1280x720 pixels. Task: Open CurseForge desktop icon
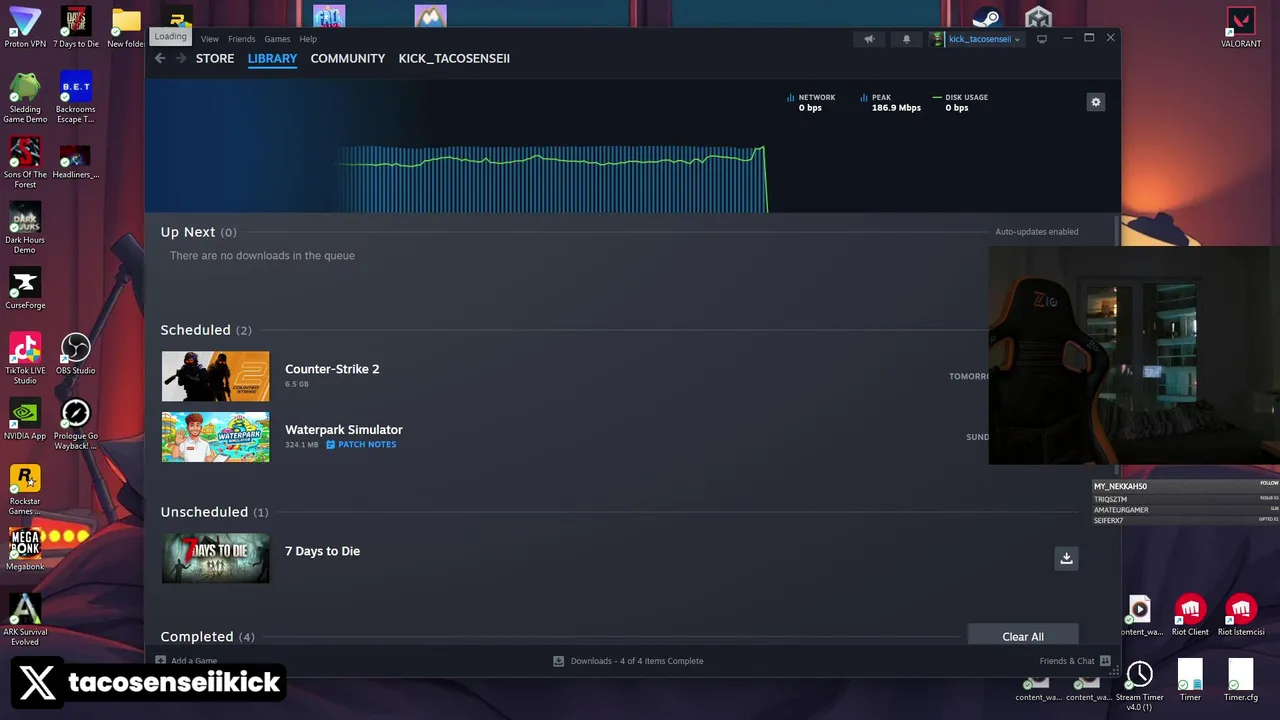tap(25, 288)
